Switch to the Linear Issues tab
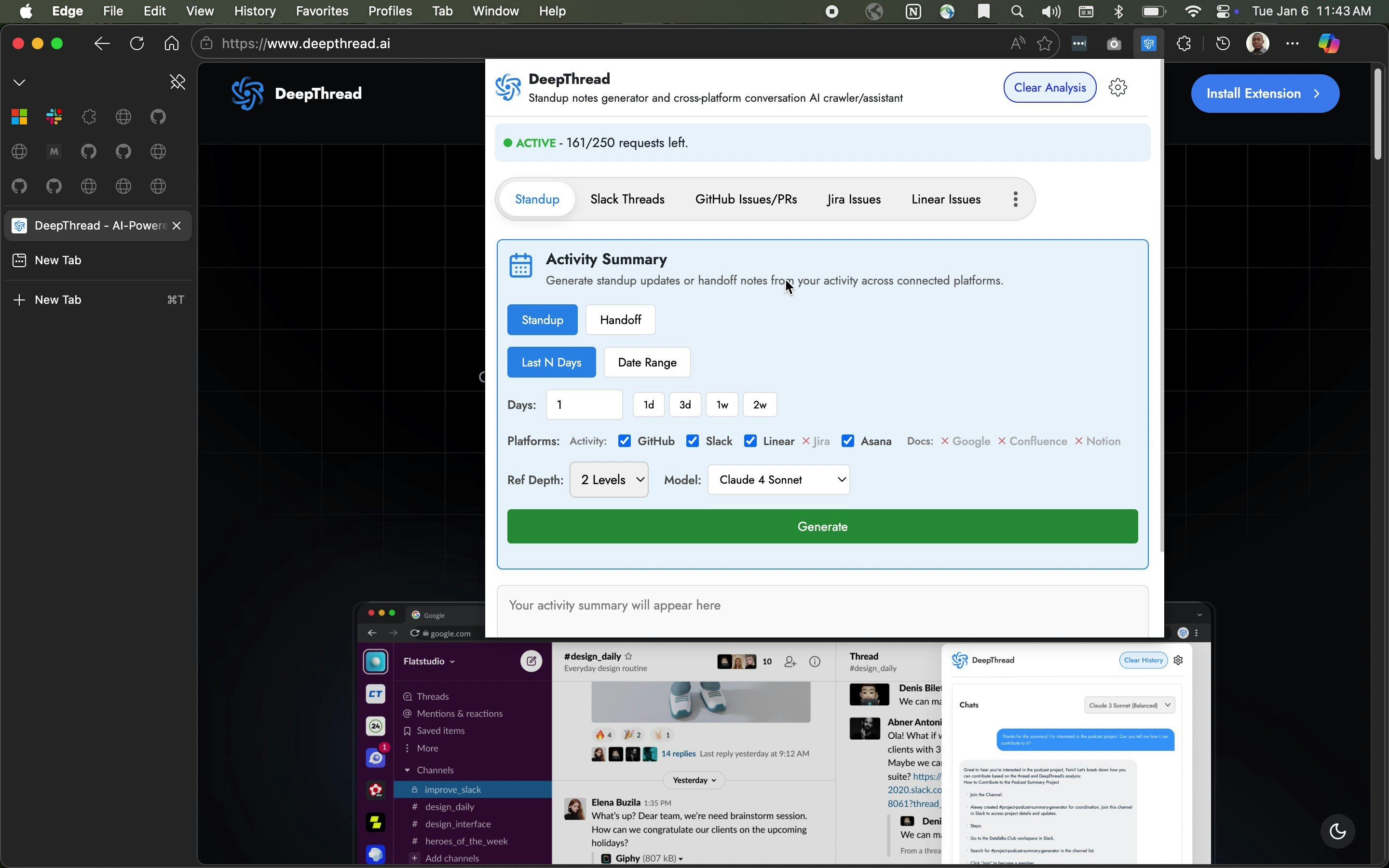This screenshot has width=1389, height=868. (x=946, y=199)
